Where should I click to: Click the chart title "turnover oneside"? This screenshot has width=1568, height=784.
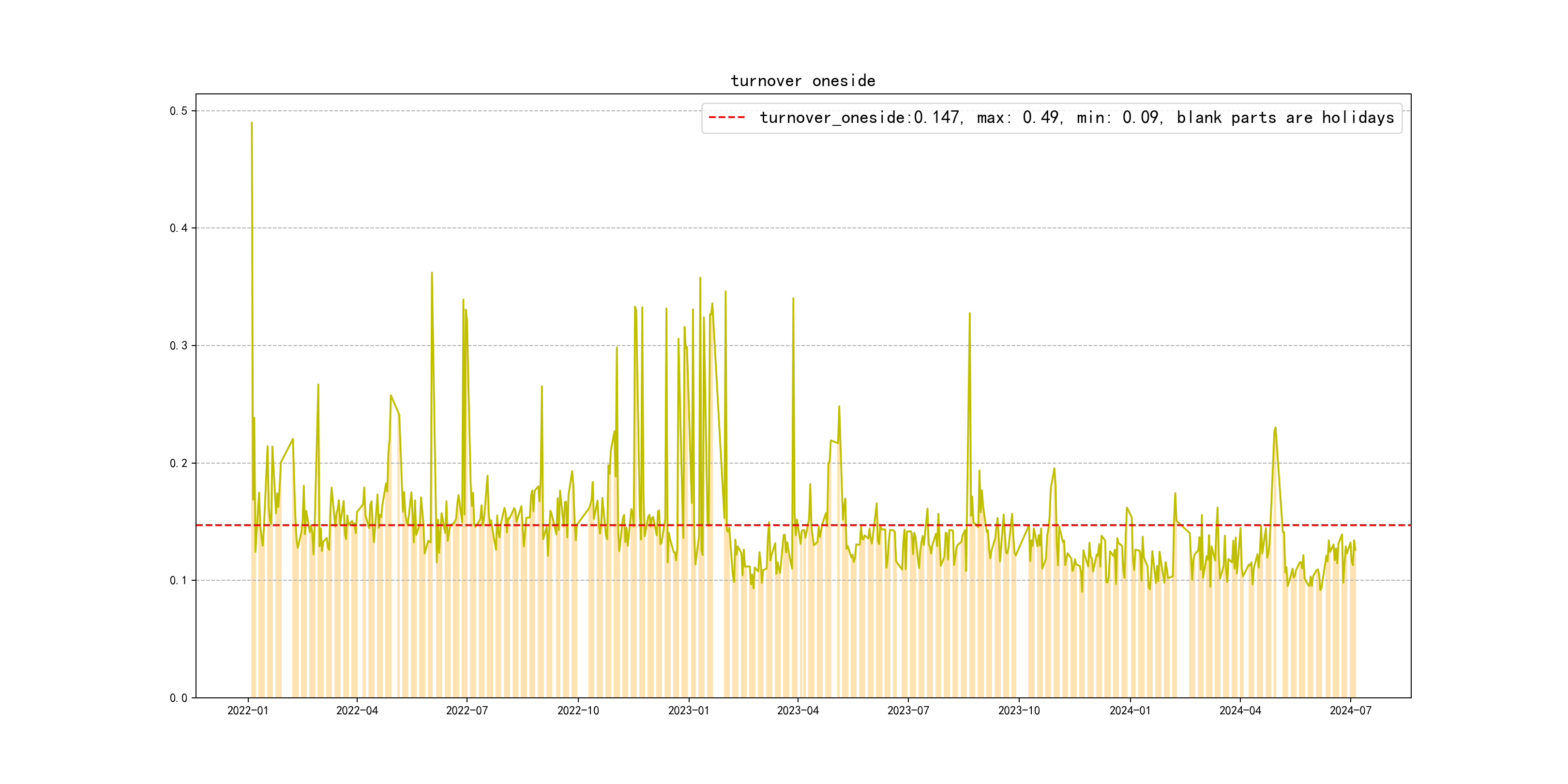(x=803, y=81)
